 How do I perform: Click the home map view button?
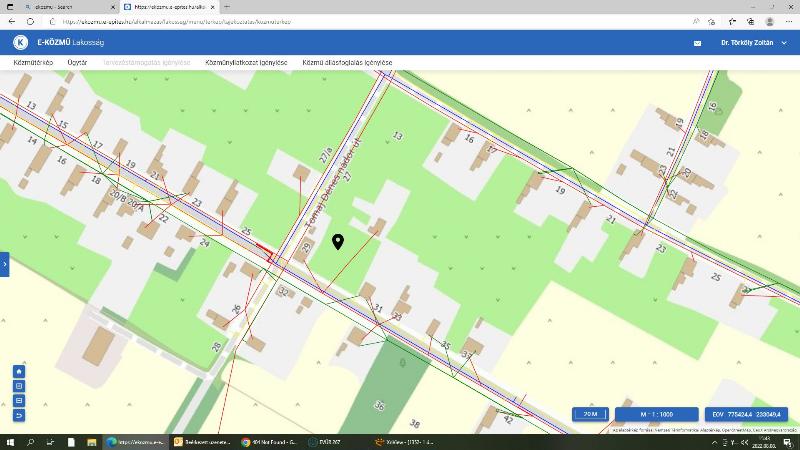pos(19,371)
